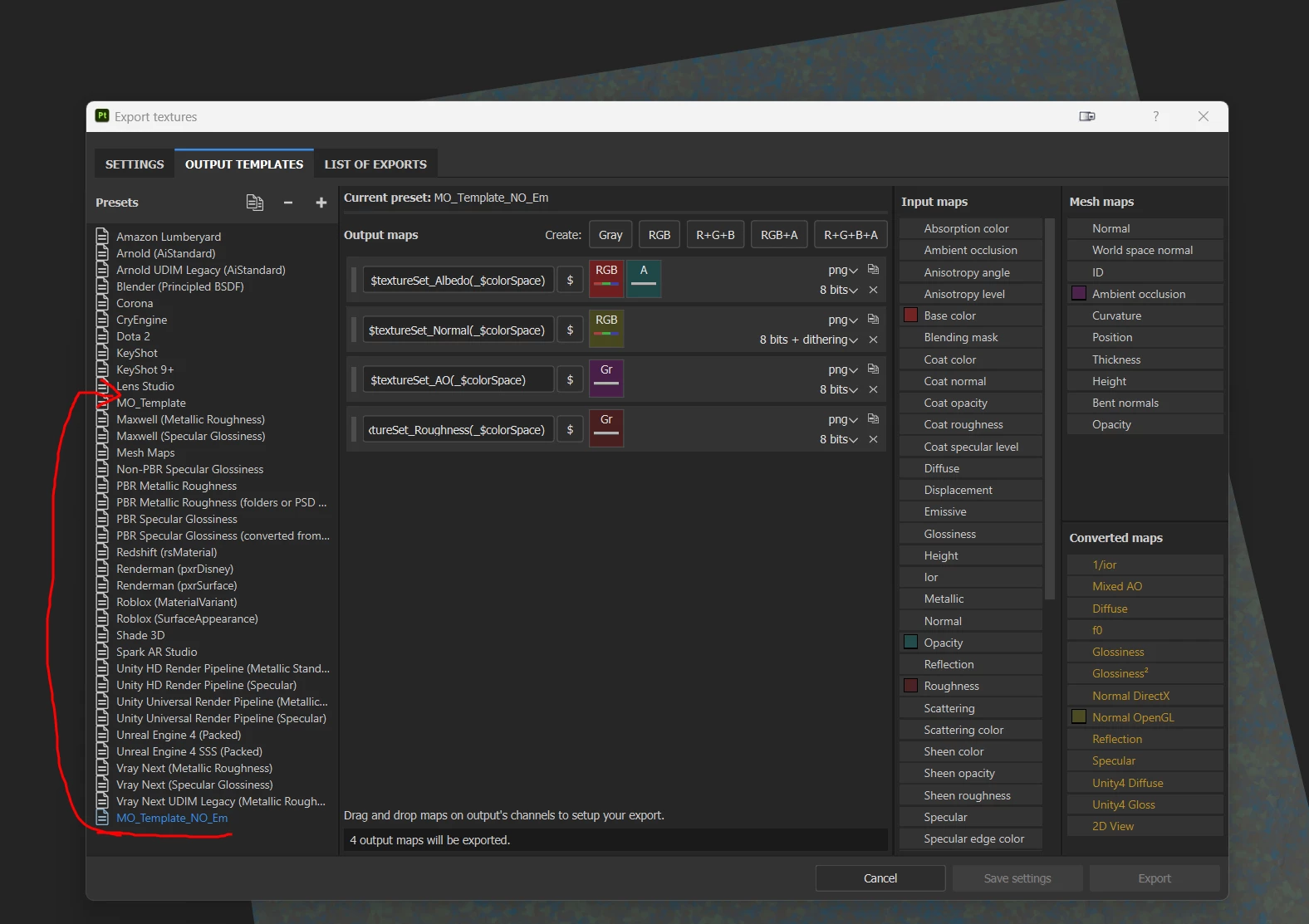The height and width of the screenshot is (924, 1309).
Task: Select the MO_Template preset
Action: 151,403
